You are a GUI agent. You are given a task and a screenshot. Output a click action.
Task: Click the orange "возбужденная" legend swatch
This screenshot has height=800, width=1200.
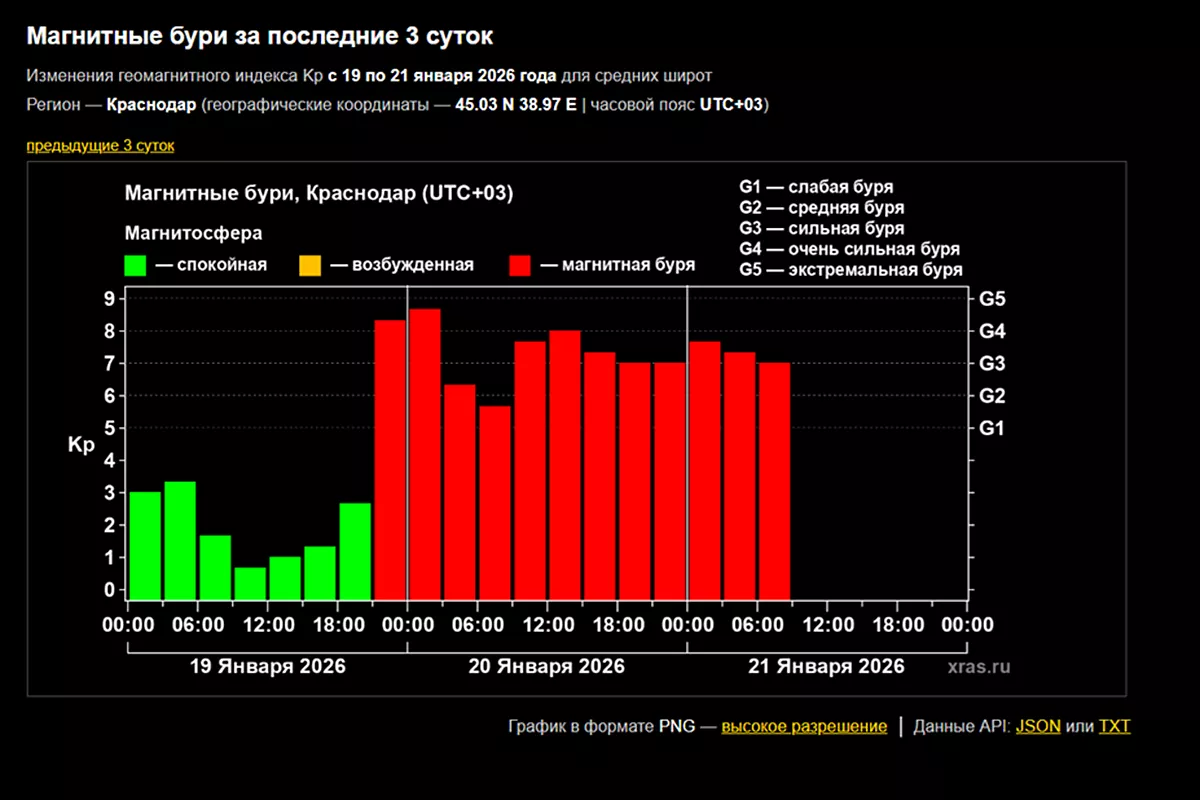(309, 265)
